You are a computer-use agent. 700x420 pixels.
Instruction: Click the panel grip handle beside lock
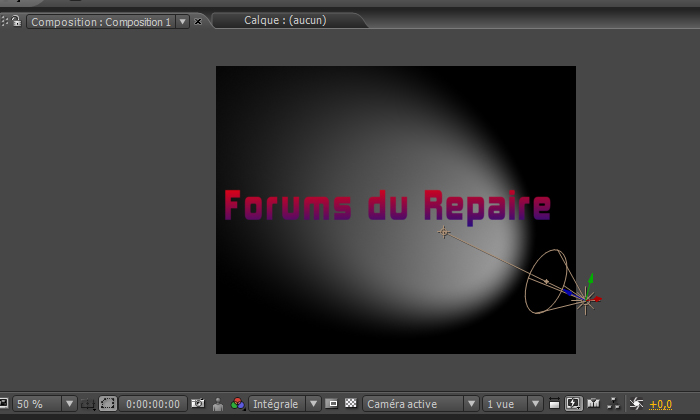4,21
